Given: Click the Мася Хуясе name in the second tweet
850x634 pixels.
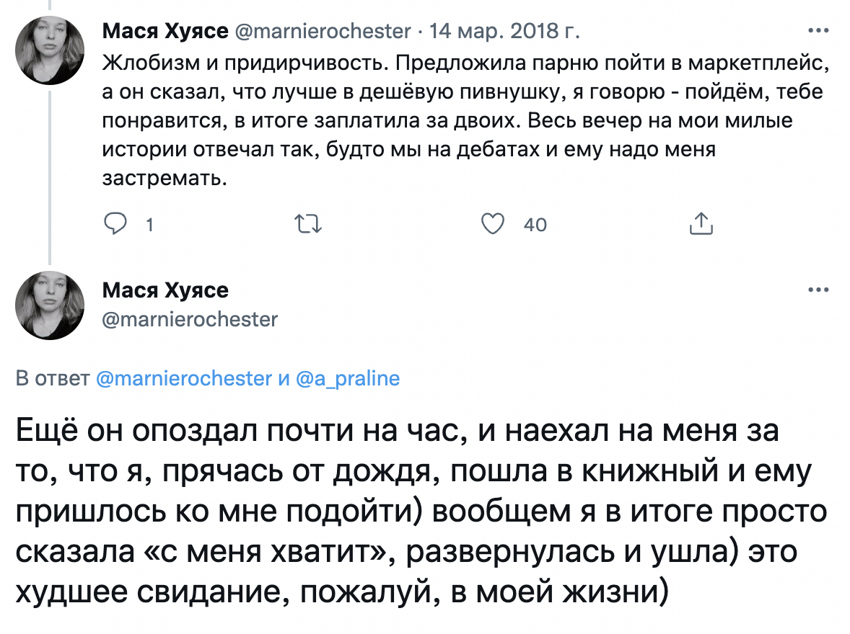Looking at the screenshot, I should (166, 291).
